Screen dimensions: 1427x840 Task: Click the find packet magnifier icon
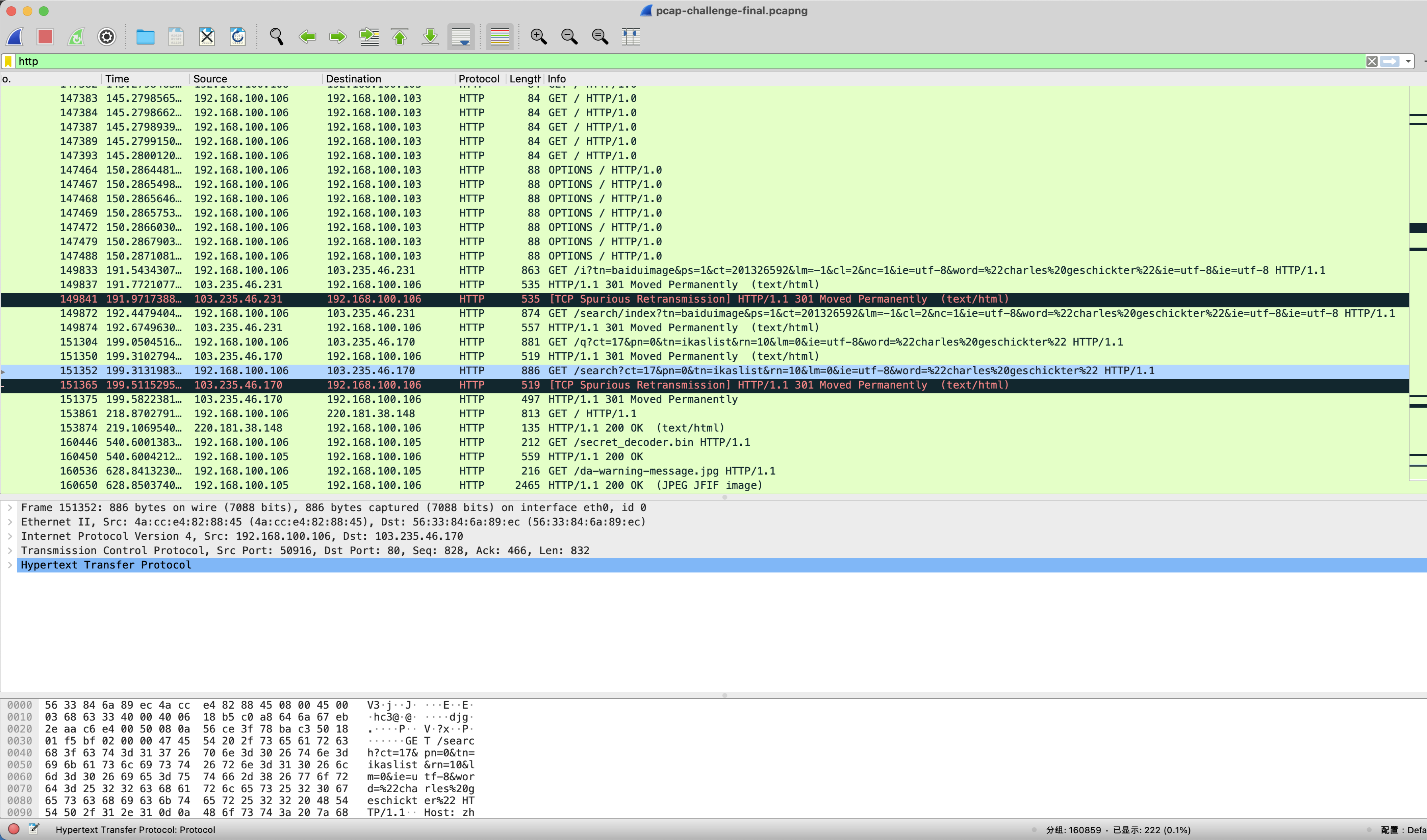pyautogui.click(x=276, y=37)
